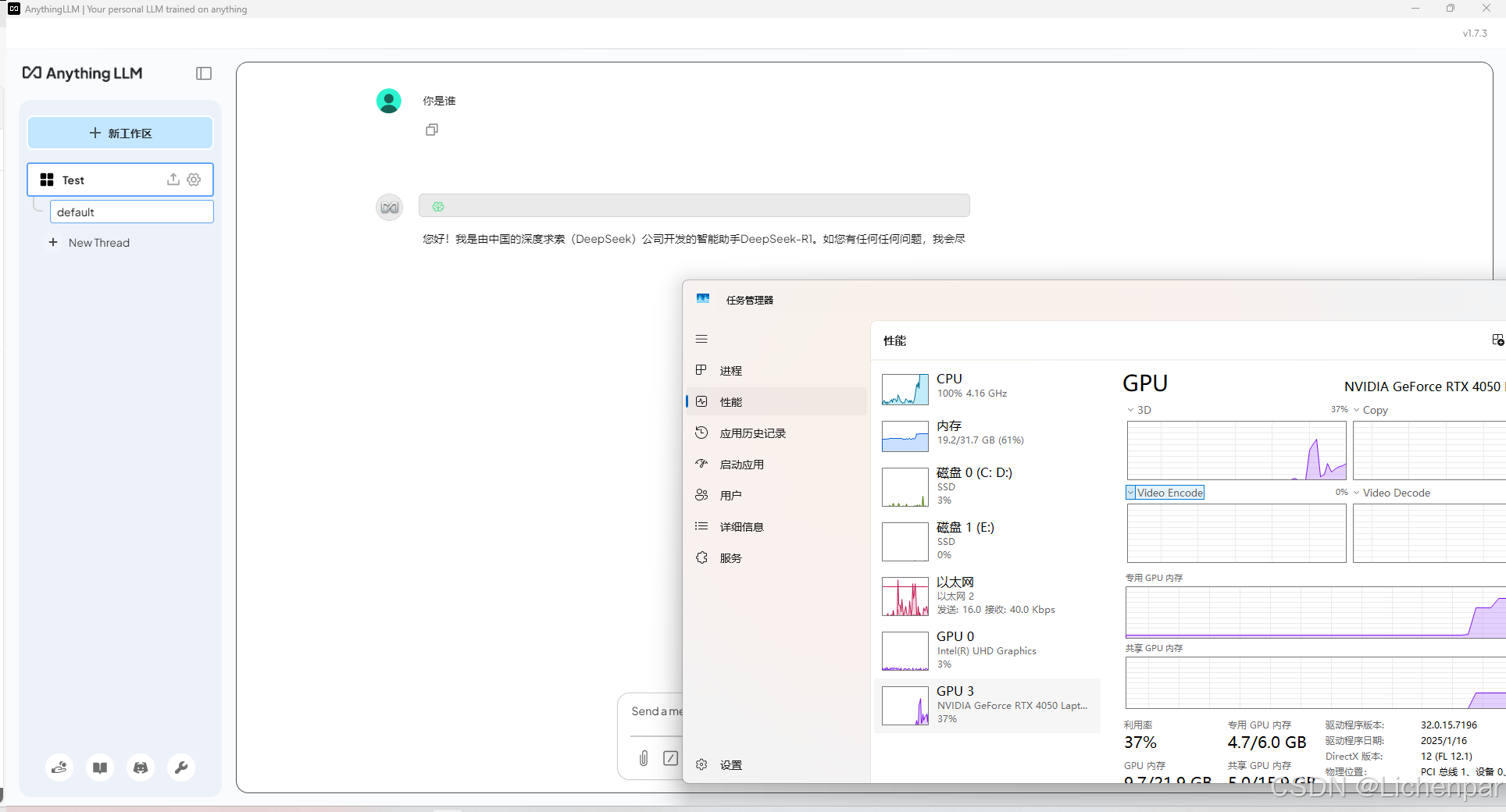Open Test workspace settings gear

(x=194, y=180)
